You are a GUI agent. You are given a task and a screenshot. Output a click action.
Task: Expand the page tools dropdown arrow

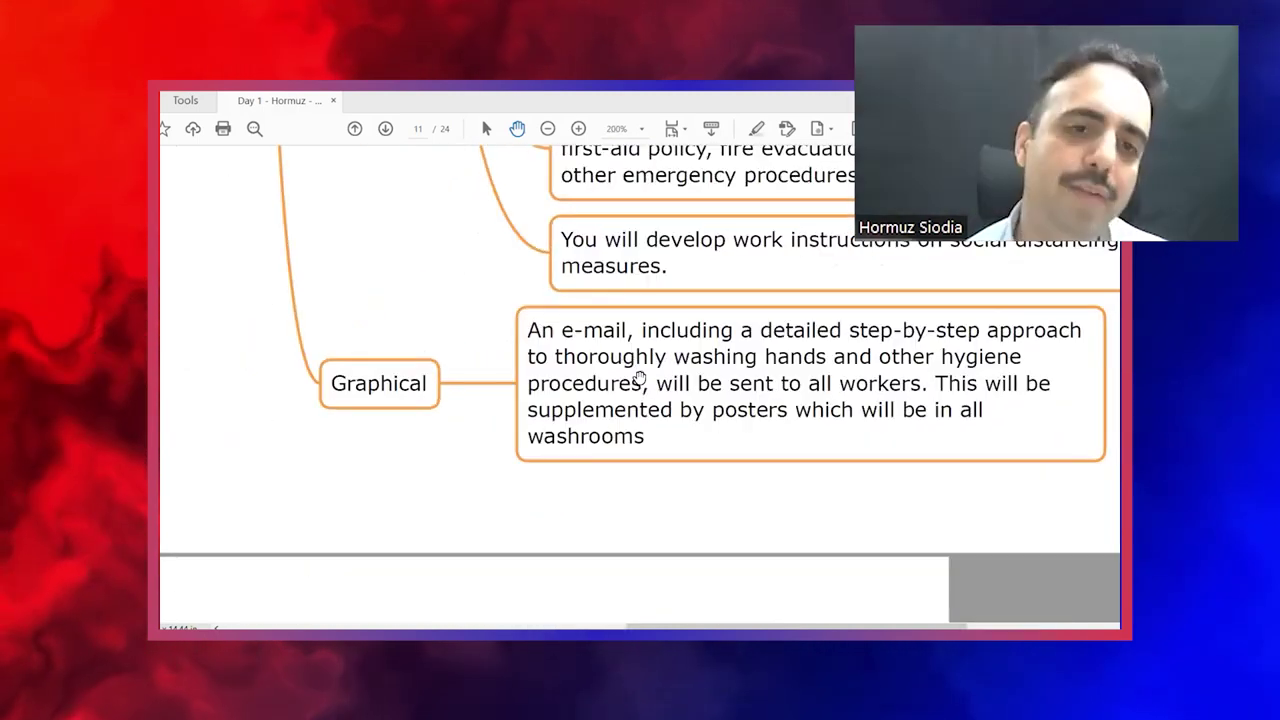click(831, 129)
